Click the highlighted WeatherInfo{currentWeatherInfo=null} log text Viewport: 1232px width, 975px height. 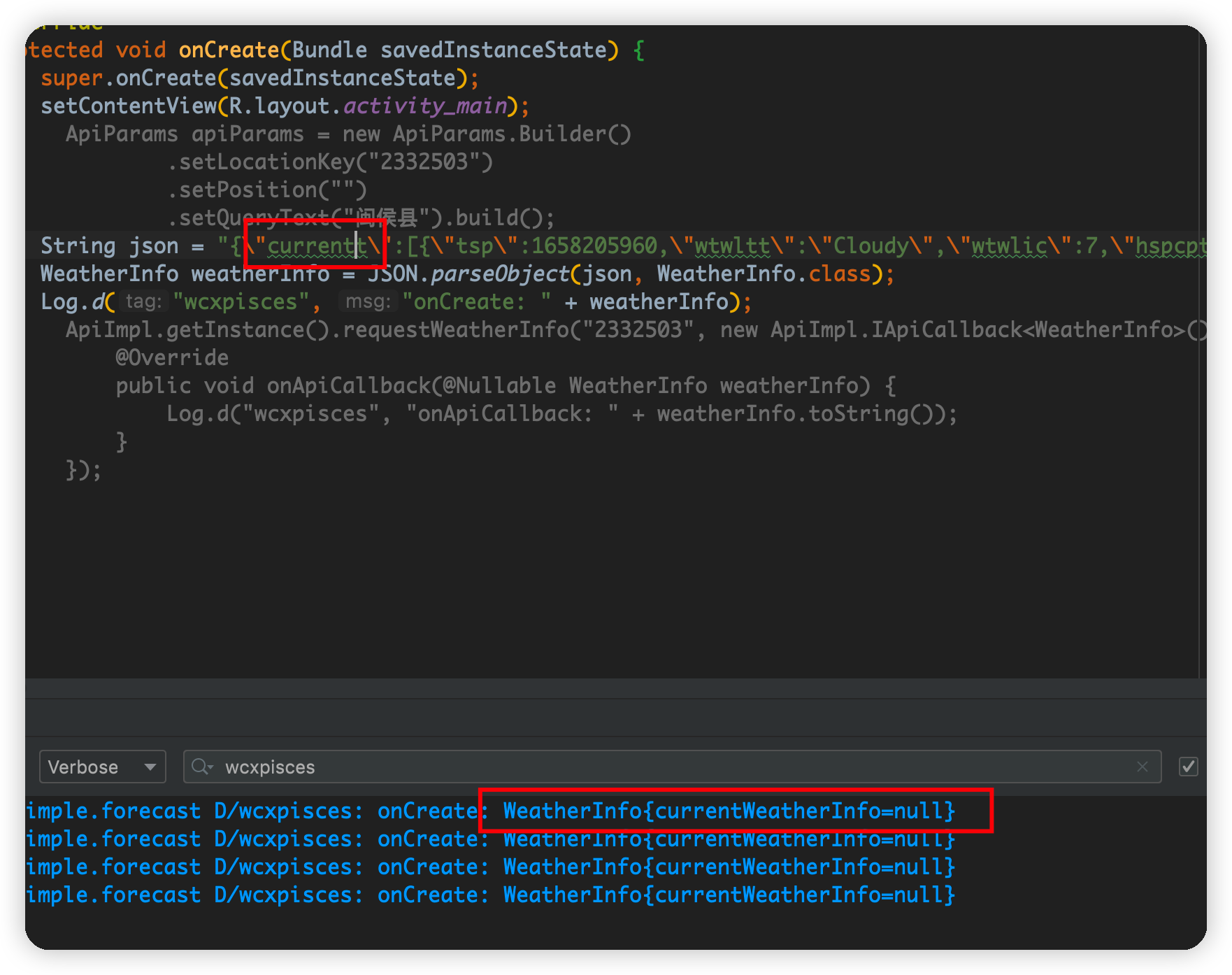pyautogui.click(x=727, y=811)
